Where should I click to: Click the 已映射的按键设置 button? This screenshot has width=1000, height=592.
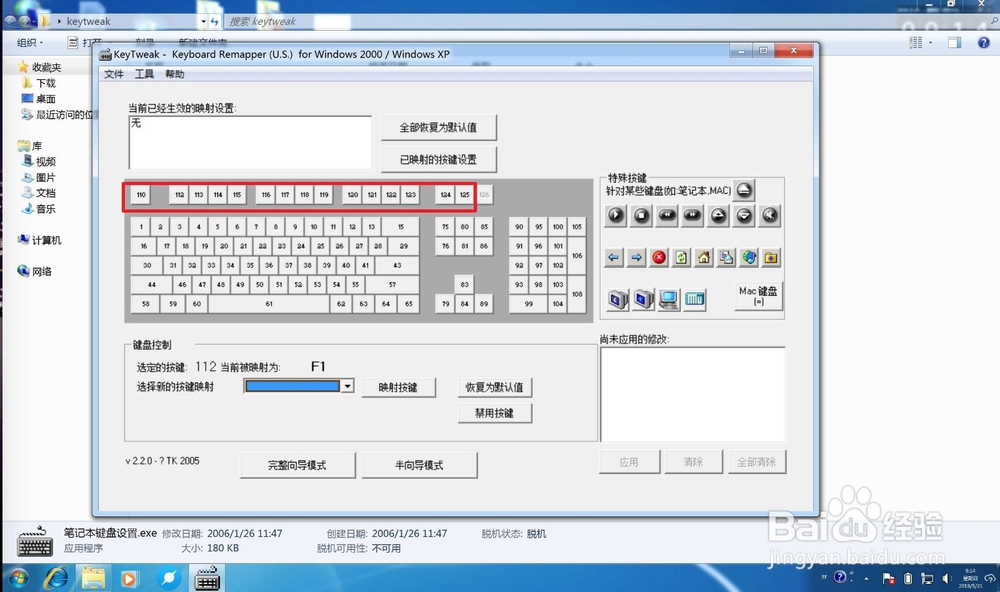click(x=439, y=159)
